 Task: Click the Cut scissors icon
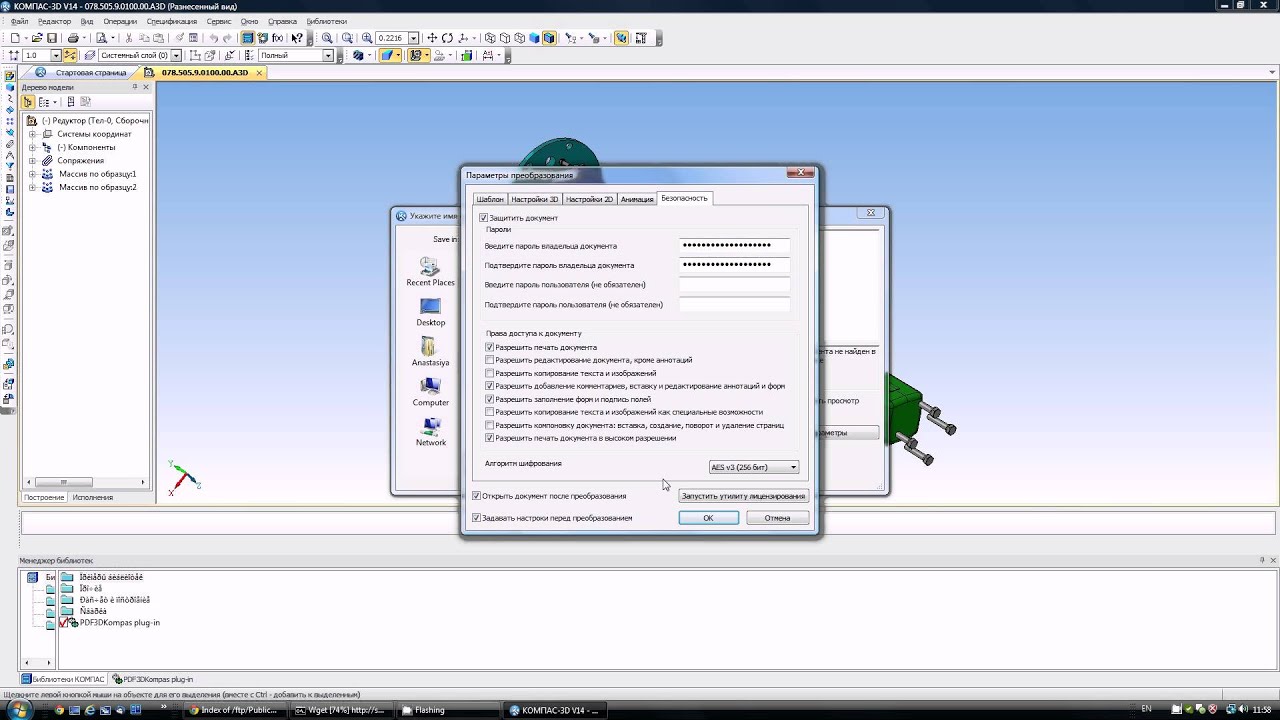(x=129, y=38)
